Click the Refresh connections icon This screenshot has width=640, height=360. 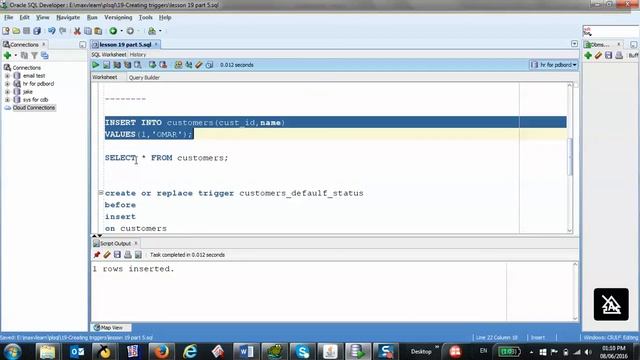click(x=24, y=56)
